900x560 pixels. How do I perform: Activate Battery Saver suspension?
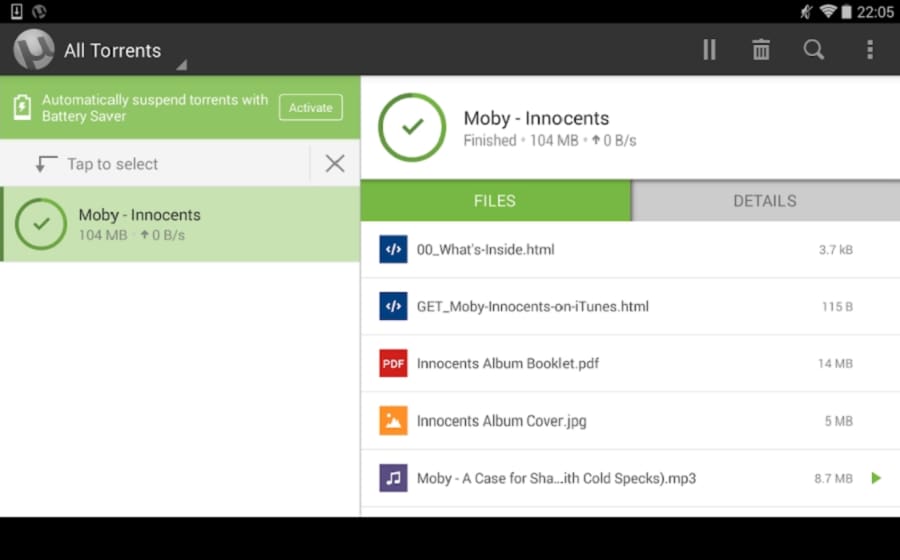click(311, 107)
